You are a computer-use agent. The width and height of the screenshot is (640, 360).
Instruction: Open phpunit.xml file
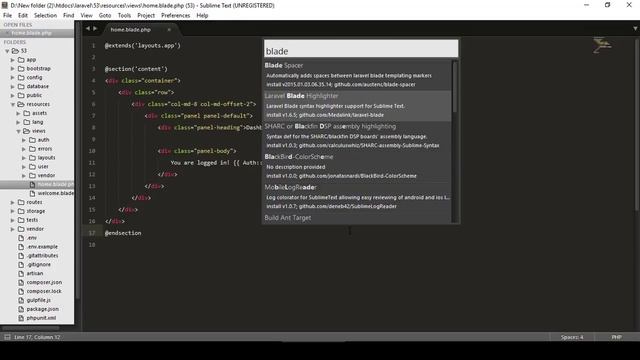(x=41, y=318)
